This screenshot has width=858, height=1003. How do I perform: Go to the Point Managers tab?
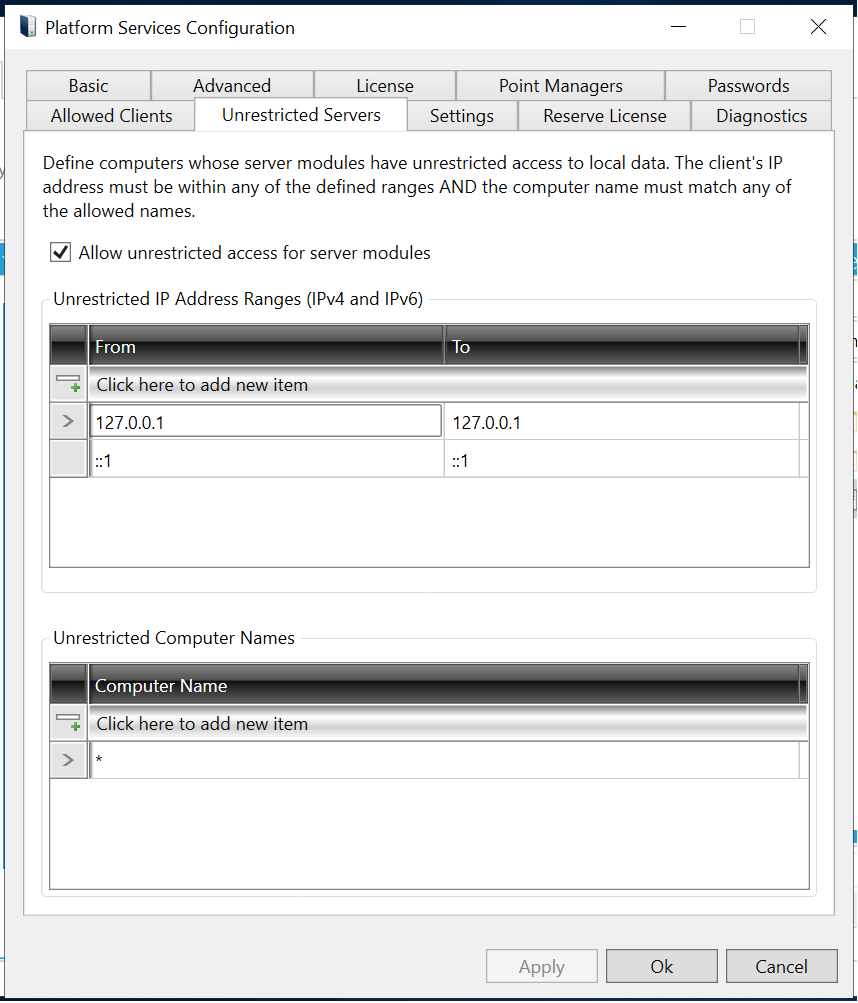pos(560,86)
